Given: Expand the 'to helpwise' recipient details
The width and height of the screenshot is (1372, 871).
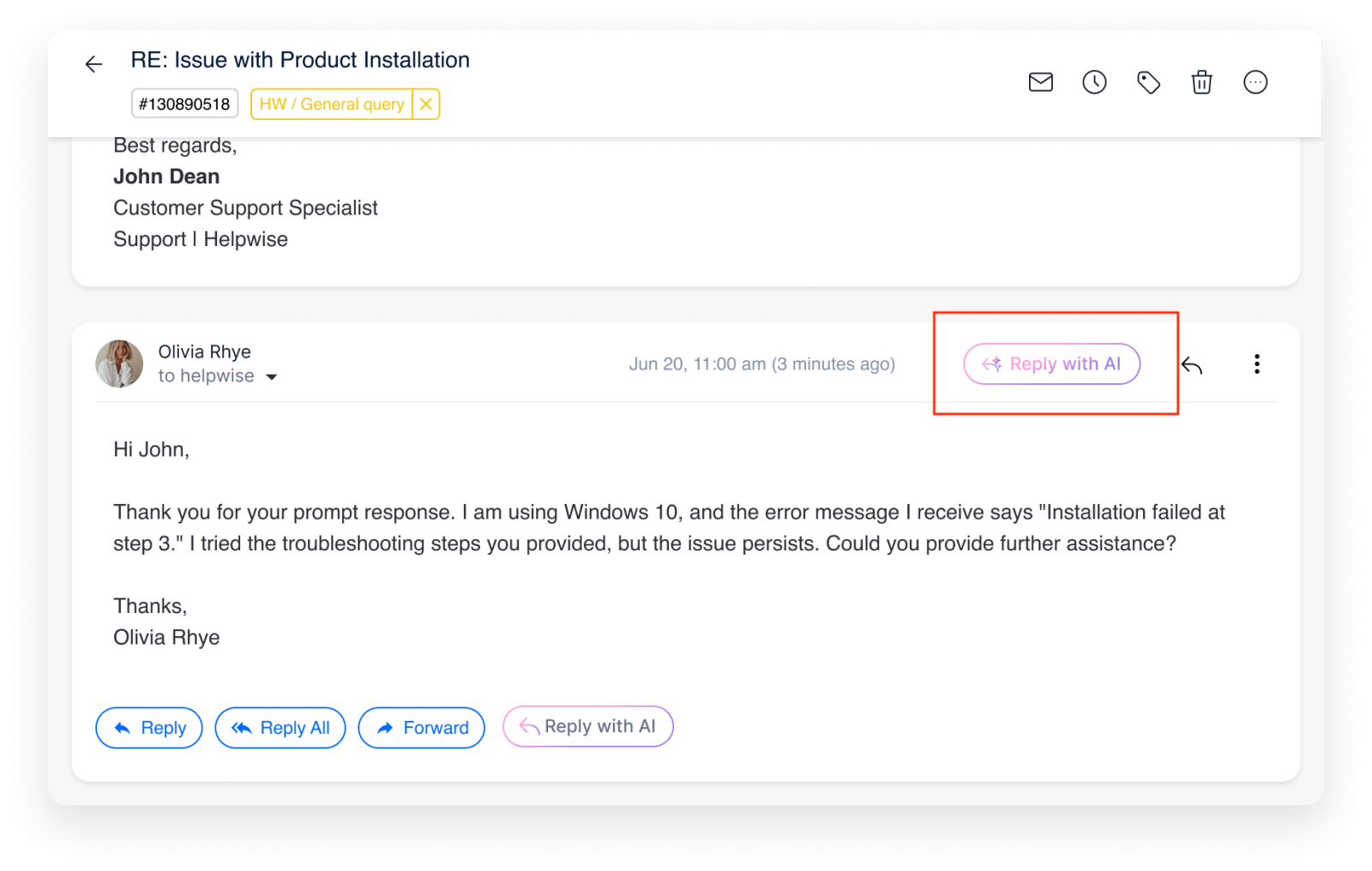Looking at the screenshot, I should 272,376.
